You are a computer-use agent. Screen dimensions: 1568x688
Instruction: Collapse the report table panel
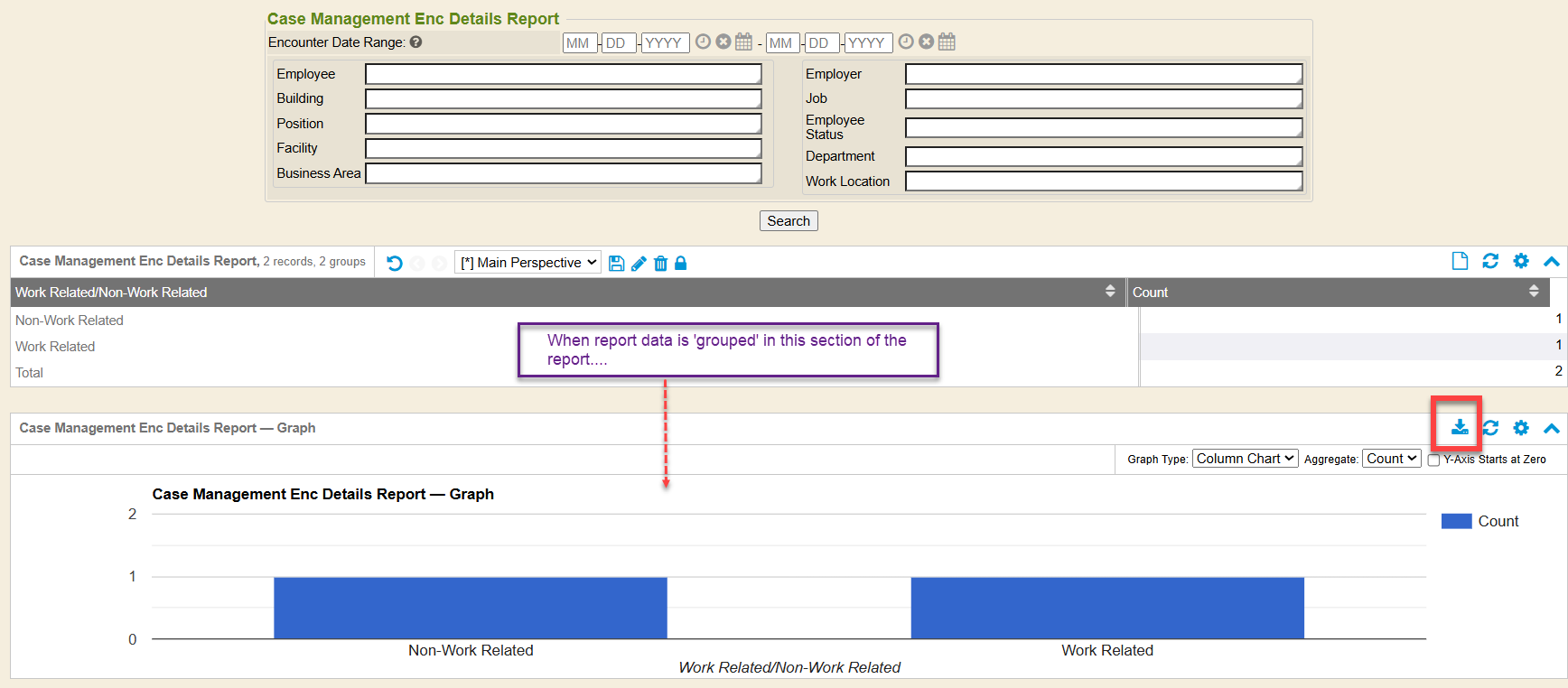pyautogui.click(x=1552, y=262)
